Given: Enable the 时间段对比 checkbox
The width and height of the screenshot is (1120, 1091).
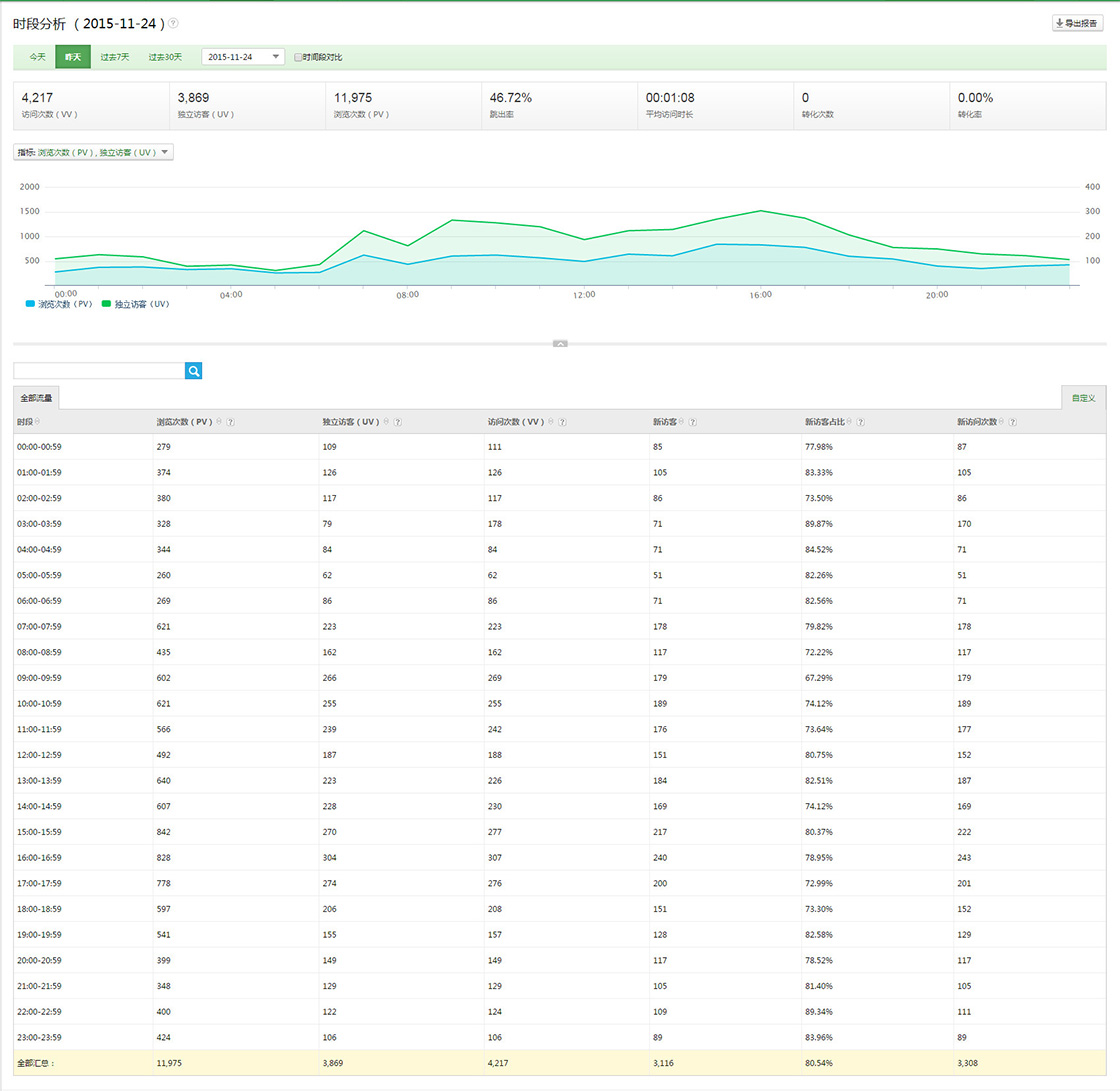Looking at the screenshot, I should pyautogui.click(x=298, y=57).
